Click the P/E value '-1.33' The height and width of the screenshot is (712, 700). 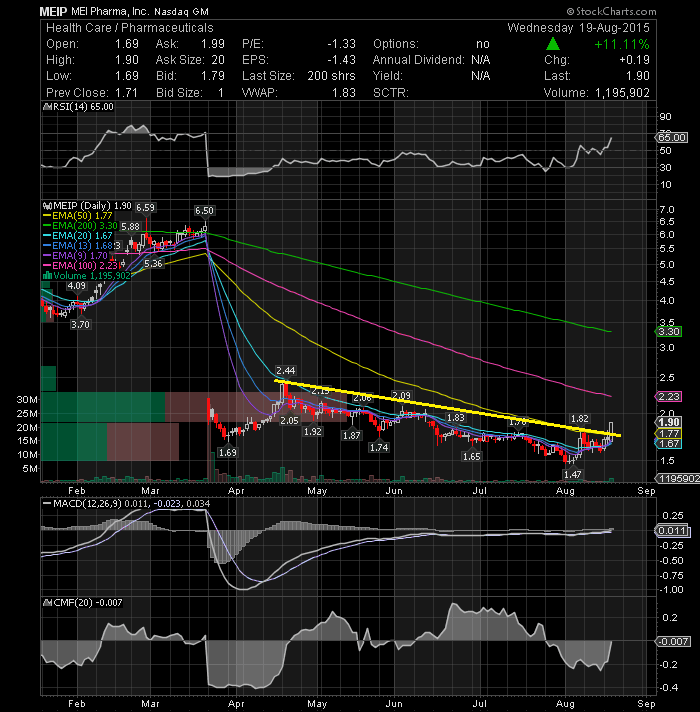[341, 44]
